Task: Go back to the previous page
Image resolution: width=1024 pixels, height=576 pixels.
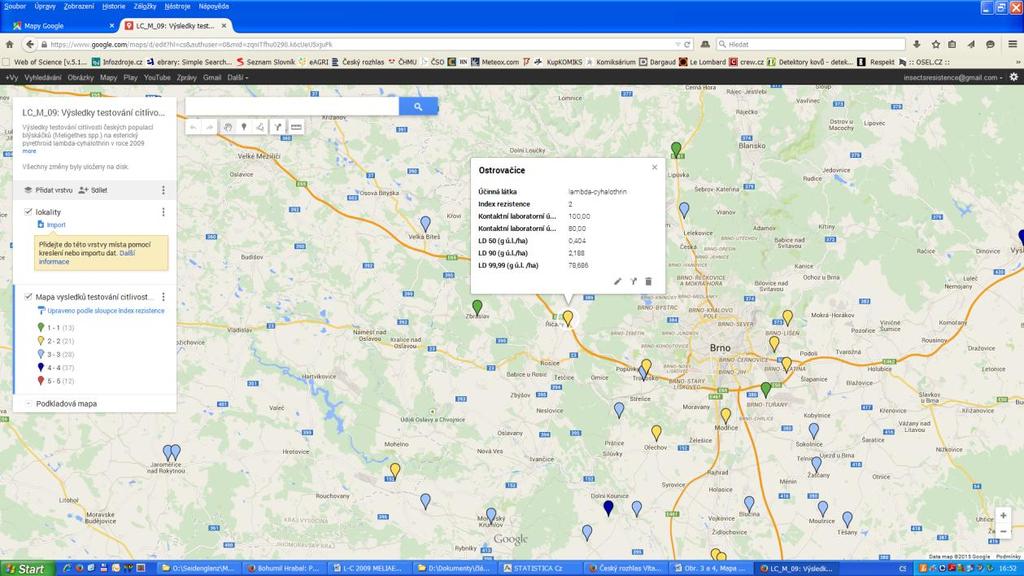Action: point(29,44)
